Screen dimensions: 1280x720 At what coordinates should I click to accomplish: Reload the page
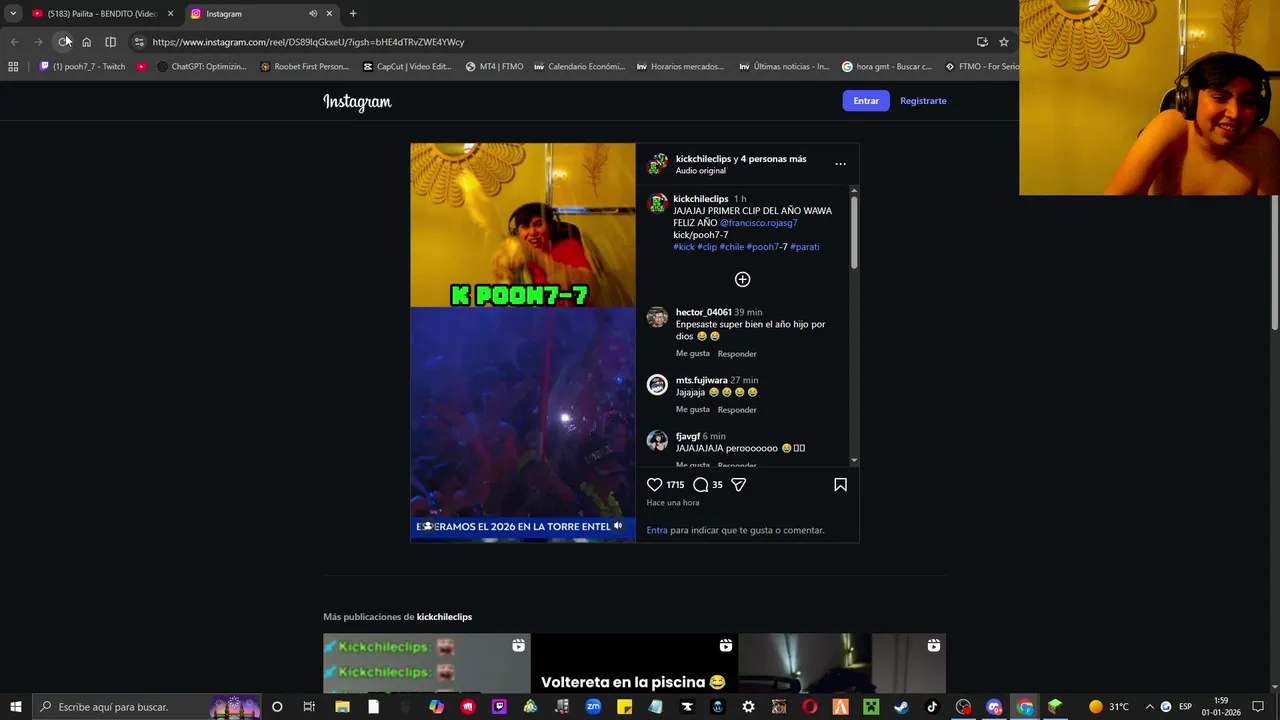(x=63, y=42)
